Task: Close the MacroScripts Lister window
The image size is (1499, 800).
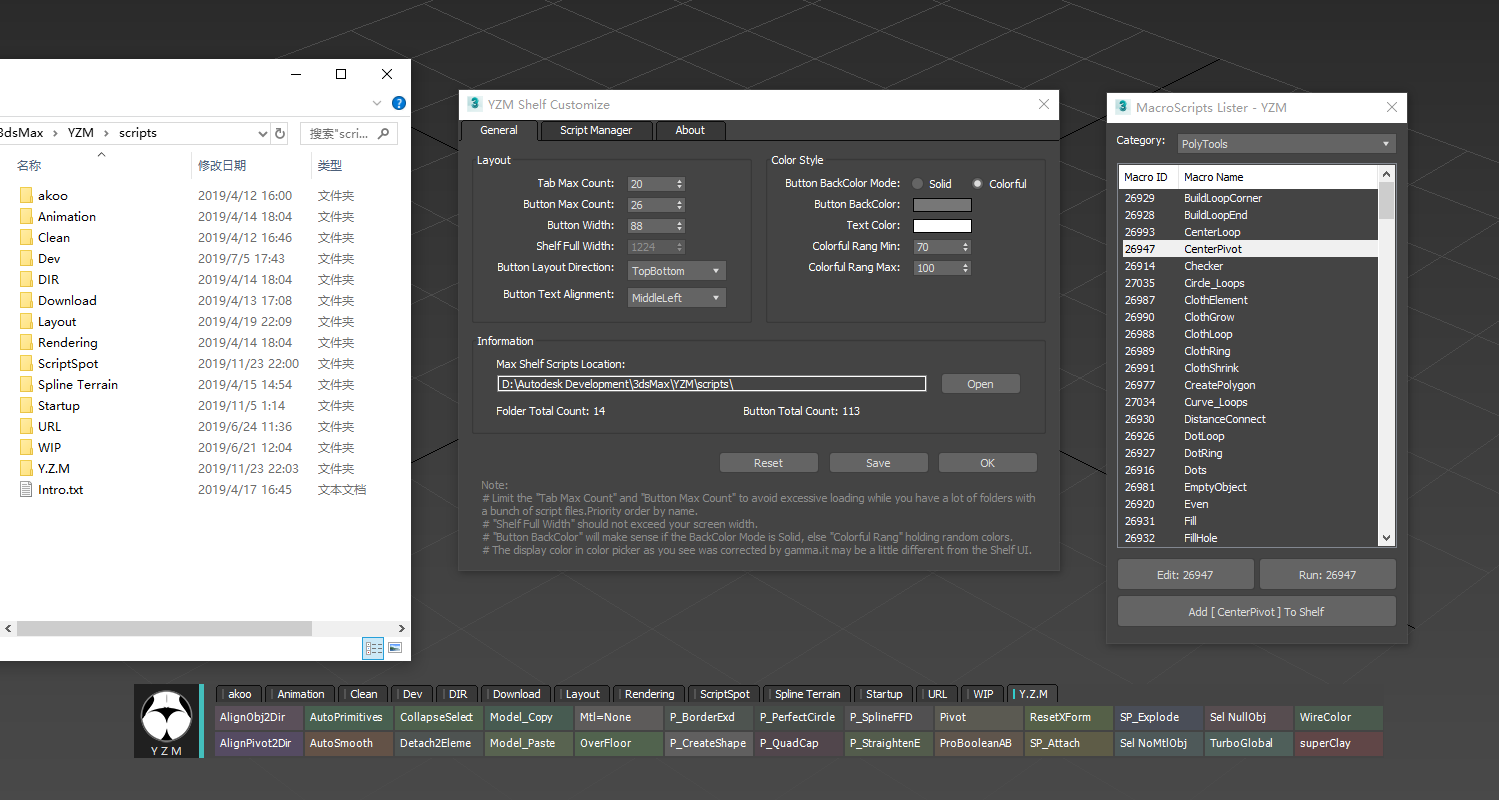Action: [1392, 107]
